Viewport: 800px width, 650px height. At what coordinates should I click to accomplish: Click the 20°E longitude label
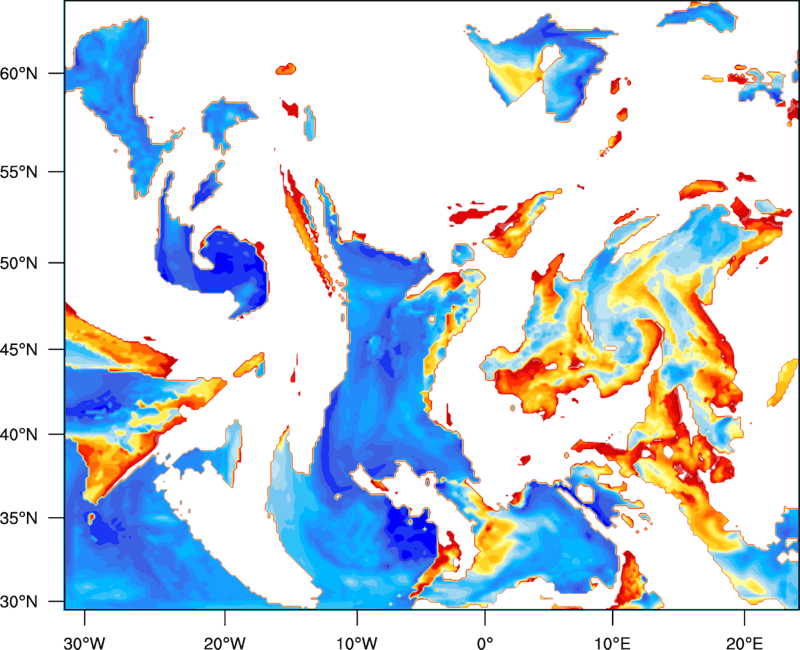click(744, 643)
